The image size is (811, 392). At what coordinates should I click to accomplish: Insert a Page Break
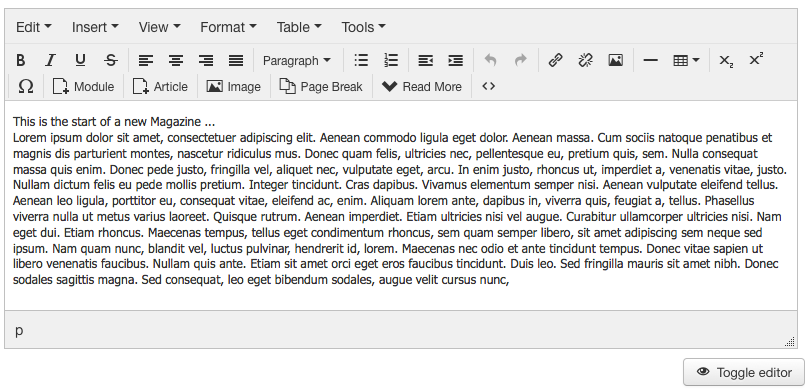pyautogui.click(x=321, y=86)
